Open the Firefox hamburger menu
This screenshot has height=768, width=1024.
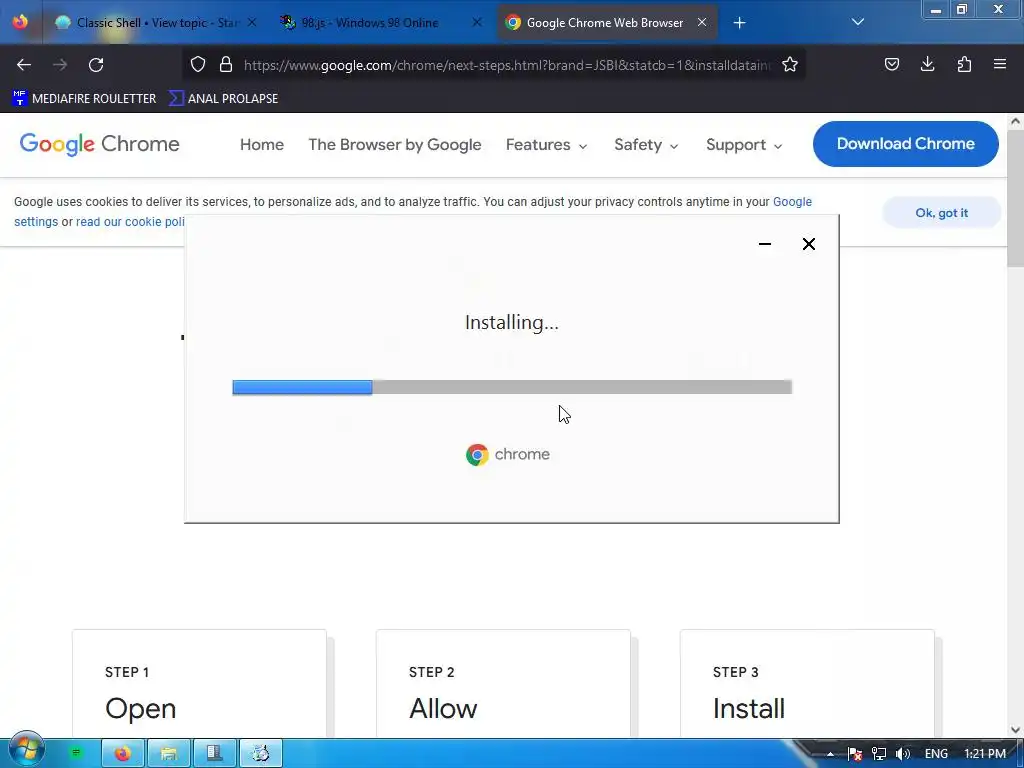(x=1000, y=64)
